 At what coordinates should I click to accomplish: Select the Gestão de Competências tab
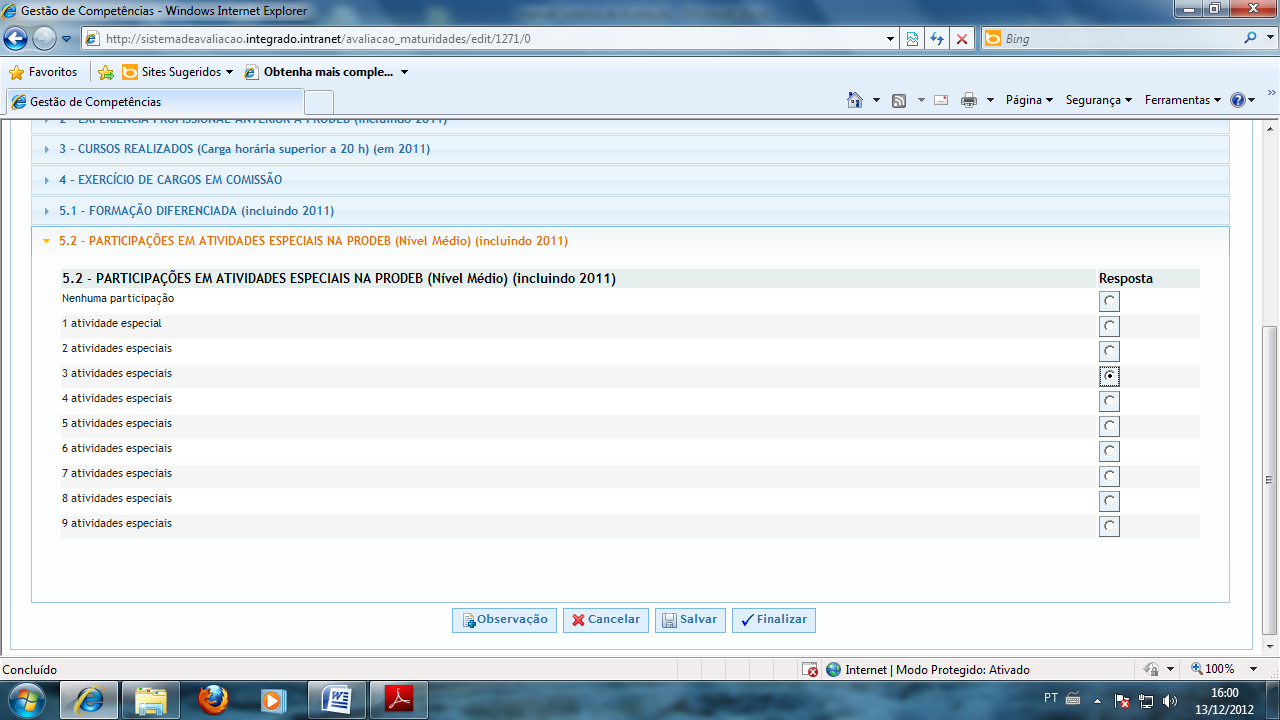pyautogui.click(x=154, y=102)
